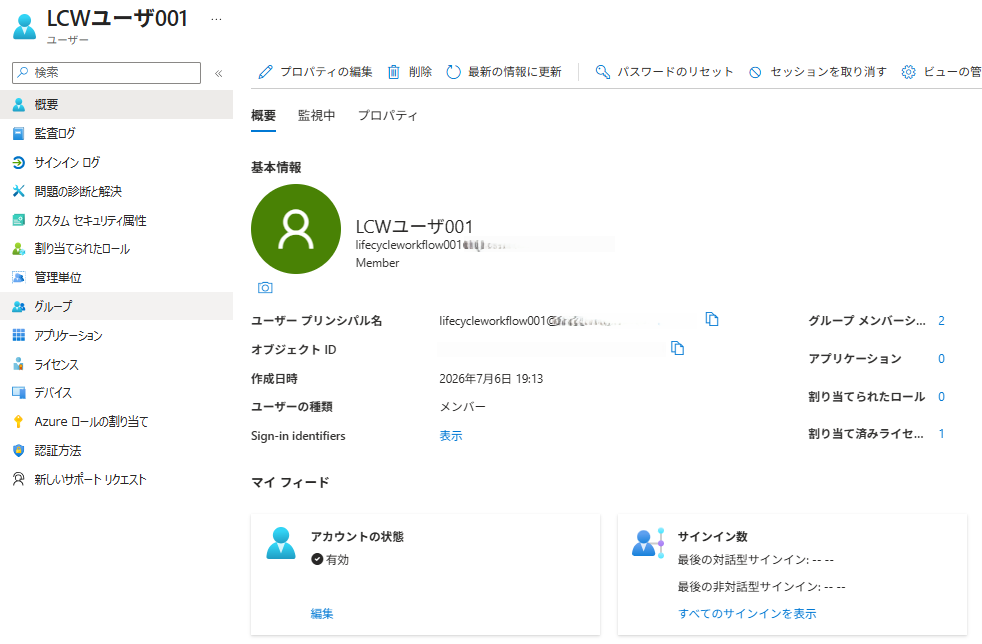Click the 割り当てられたロール count 0
982x644 pixels.
tap(941, 397)
